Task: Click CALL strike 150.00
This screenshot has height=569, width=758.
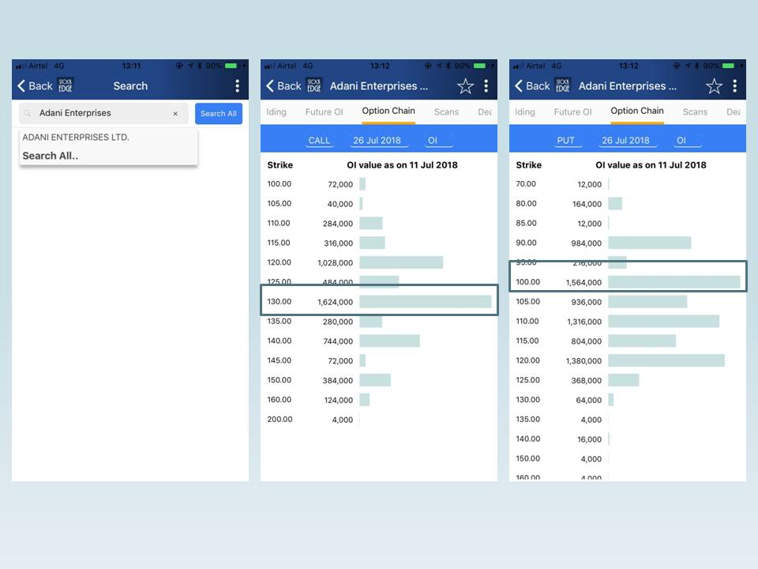Action: (x=279, y=380)
